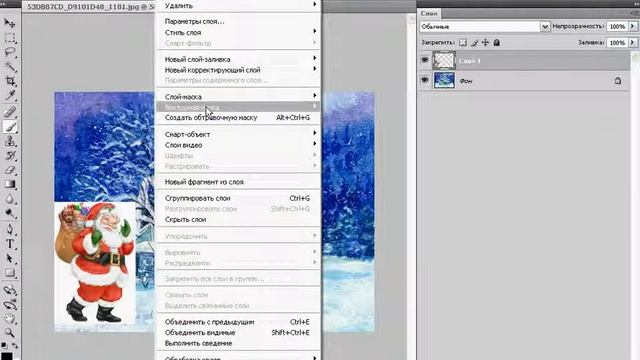Image resolution: width=640 pixels, height=360 pixels.
Task: Swap foreground and background colors
Action: coord(15,346)
